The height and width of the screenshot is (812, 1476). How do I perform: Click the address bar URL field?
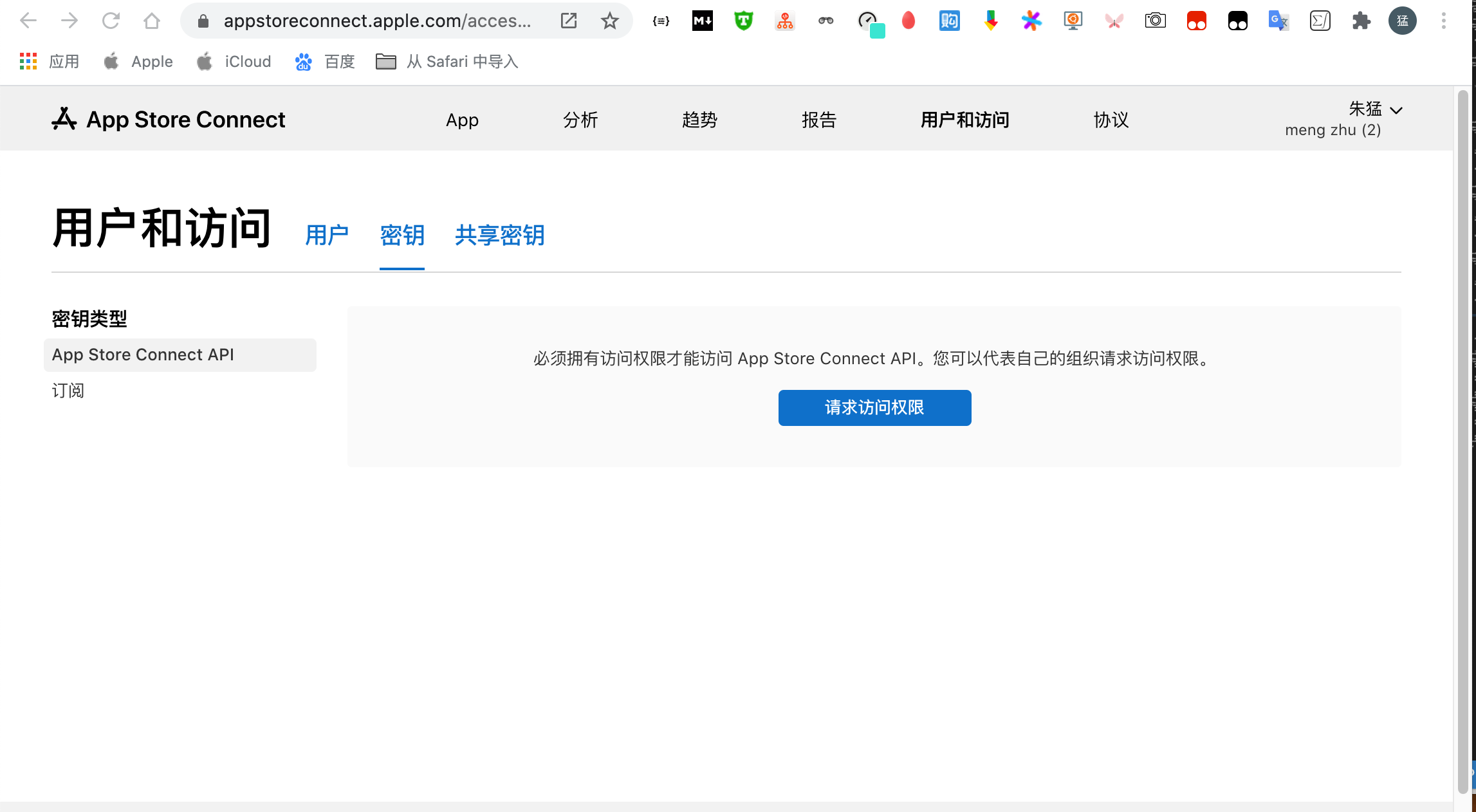coord(377,21)
